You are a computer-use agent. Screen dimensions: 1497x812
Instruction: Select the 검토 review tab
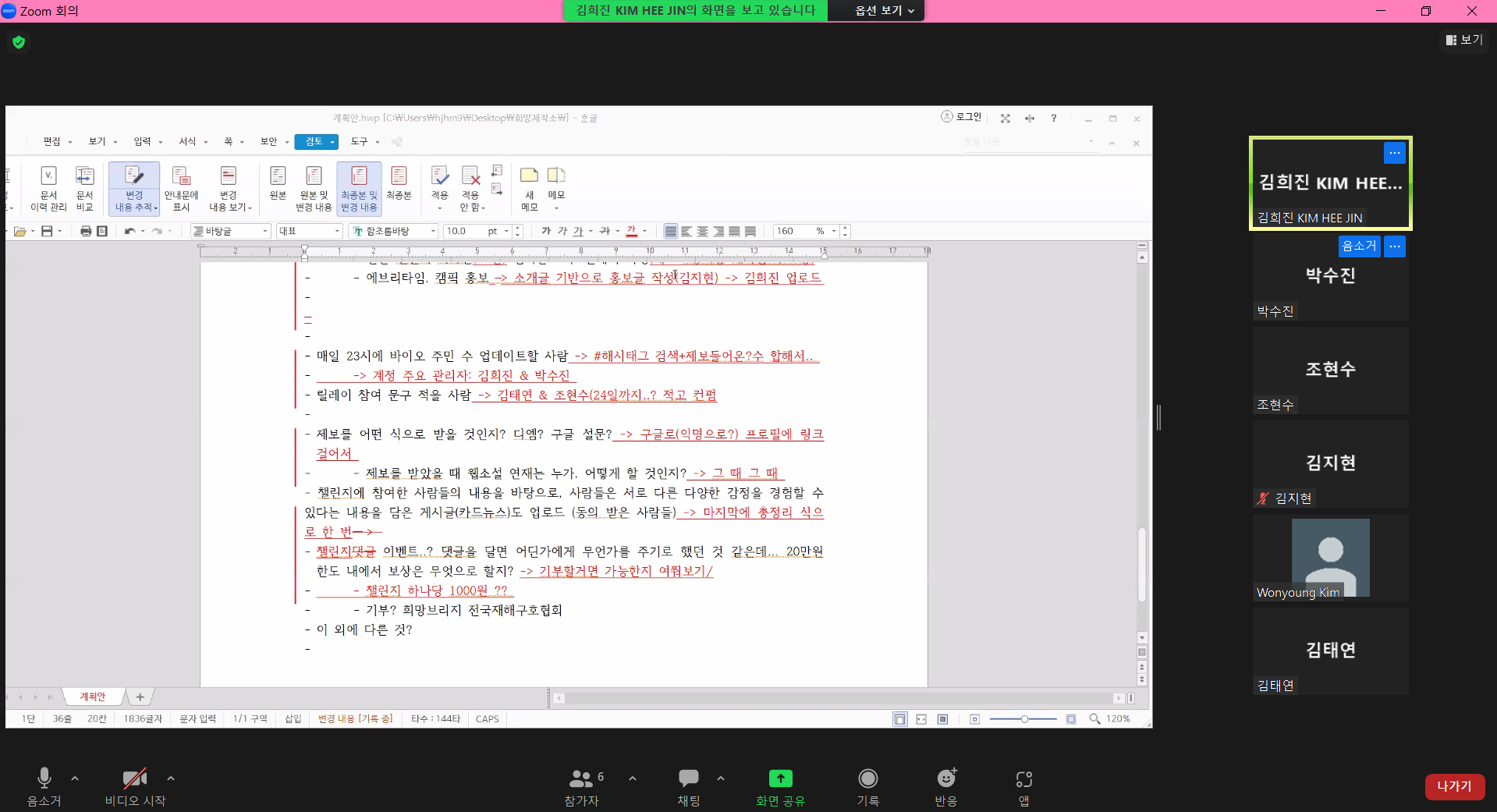[316, 141]
